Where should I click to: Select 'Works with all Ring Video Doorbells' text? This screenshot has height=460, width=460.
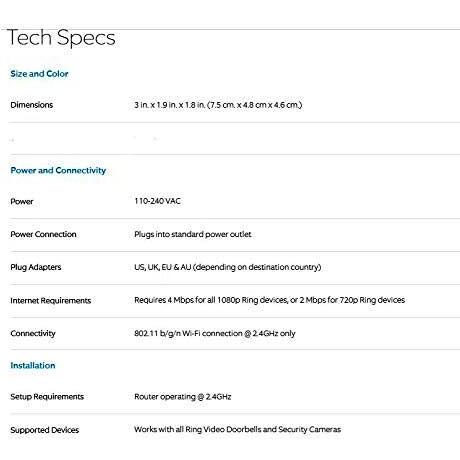click(x=237, y=429)
